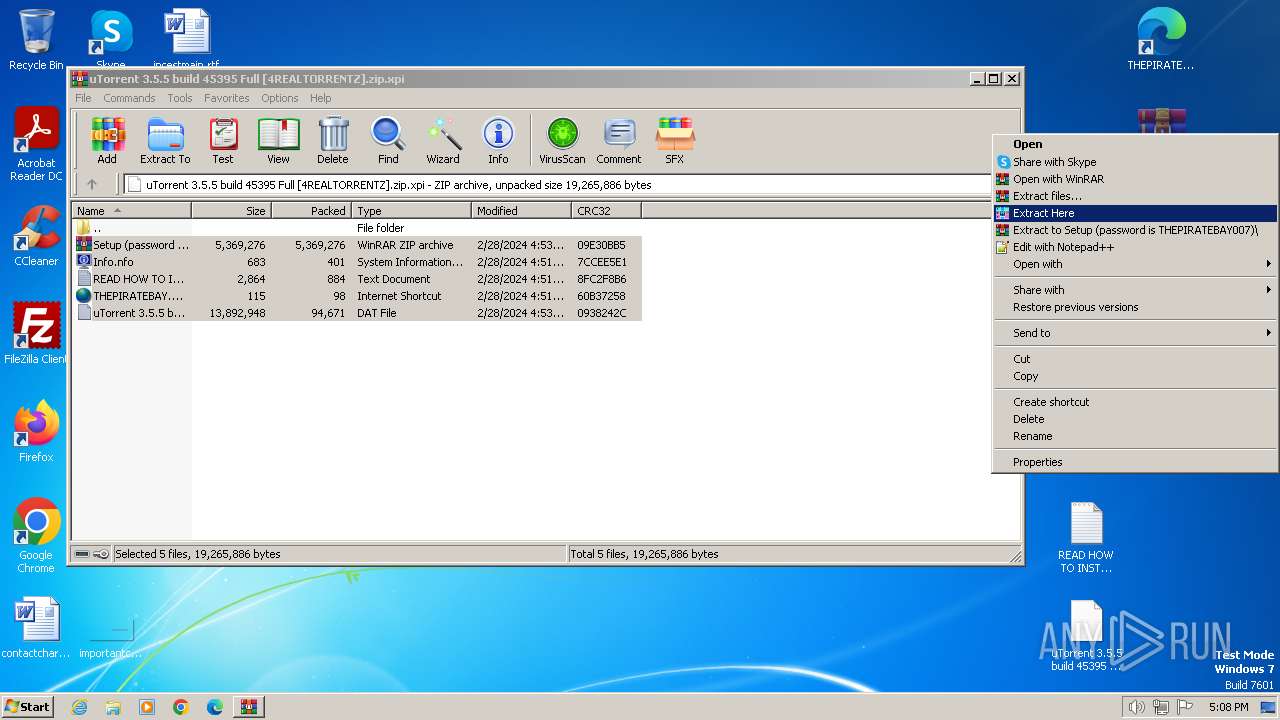Click the Delete trash bin icon in the WinRAR toolbar

pos(333,140)
